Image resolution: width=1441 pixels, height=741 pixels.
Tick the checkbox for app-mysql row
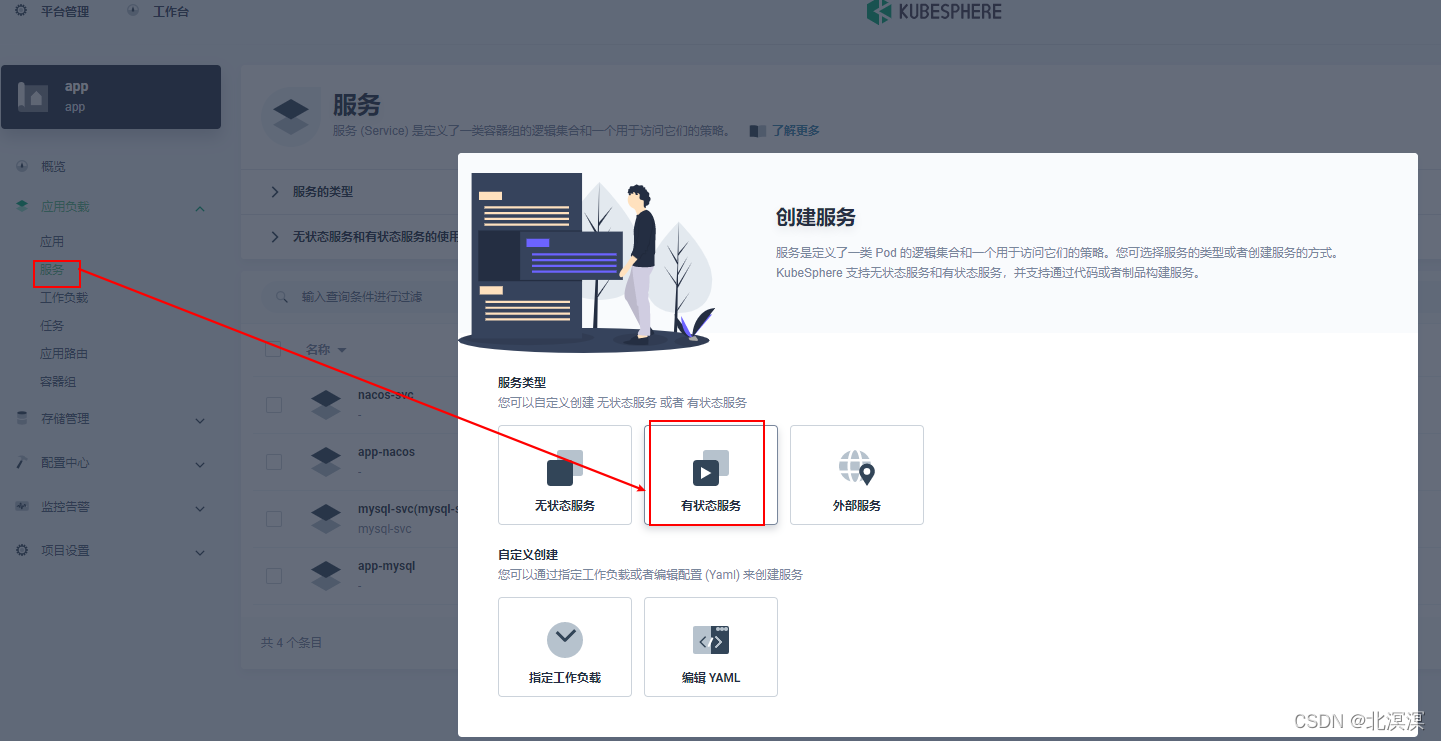(x=273, y=576)
